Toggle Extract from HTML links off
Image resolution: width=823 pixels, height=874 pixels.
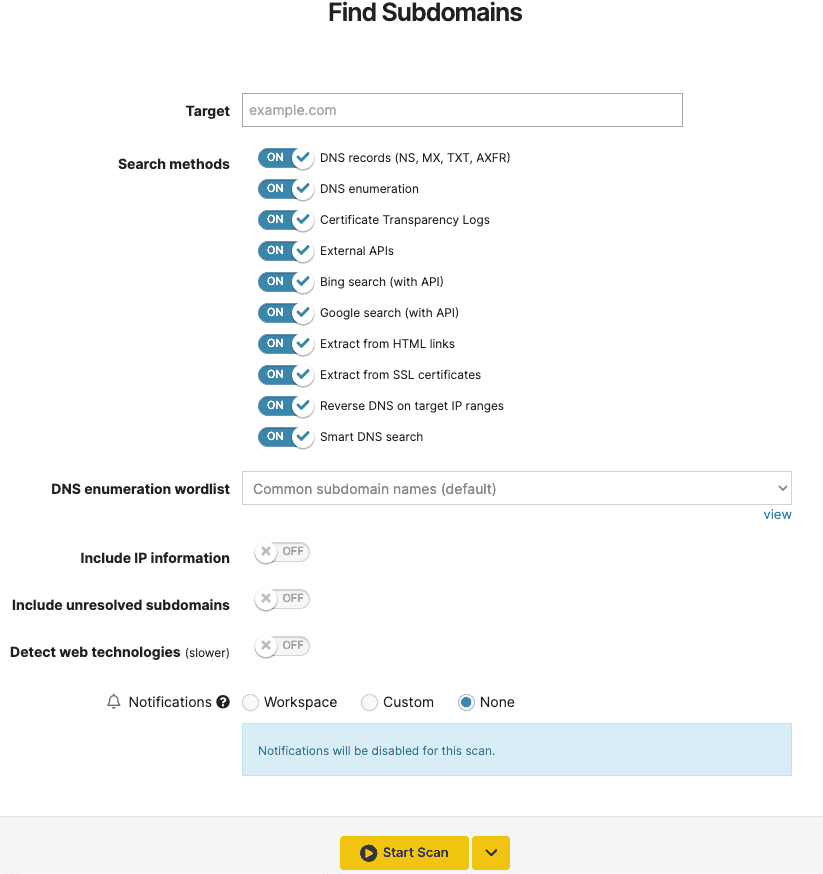pyautogui.click(x=286, y=344)
